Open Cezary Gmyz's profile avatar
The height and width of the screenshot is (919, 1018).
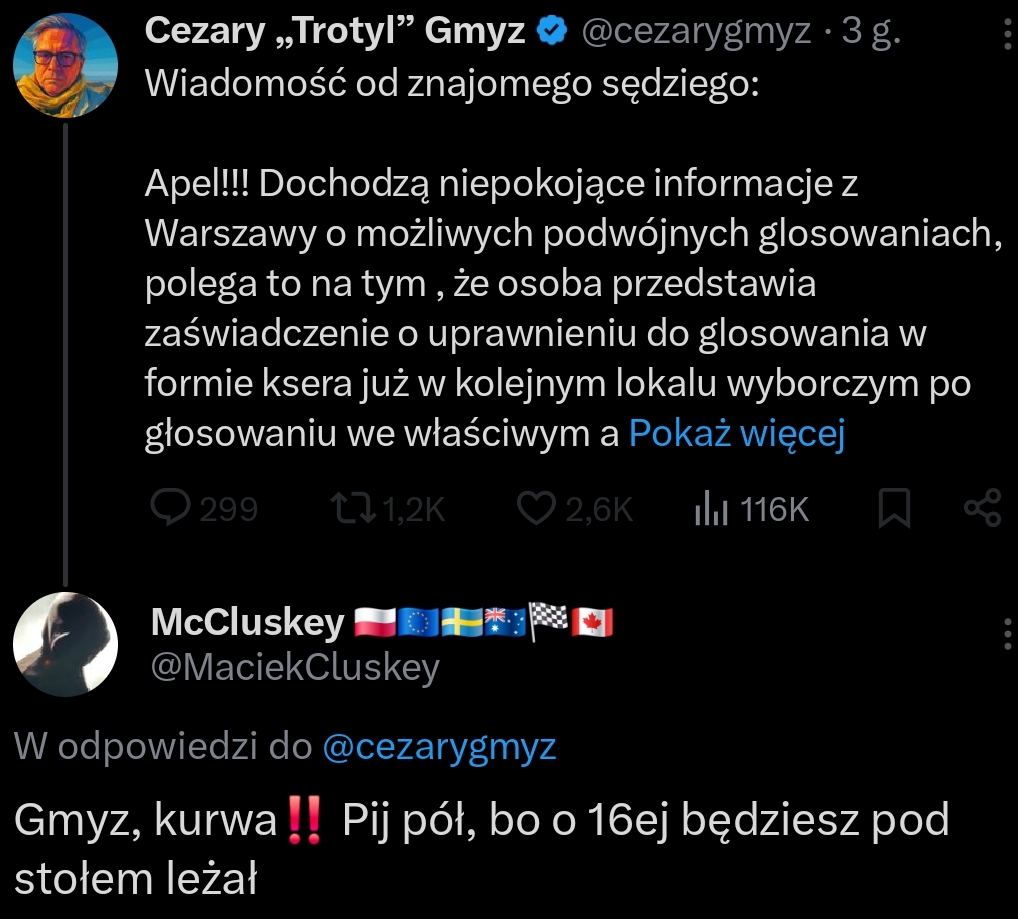tap(65, 65)
